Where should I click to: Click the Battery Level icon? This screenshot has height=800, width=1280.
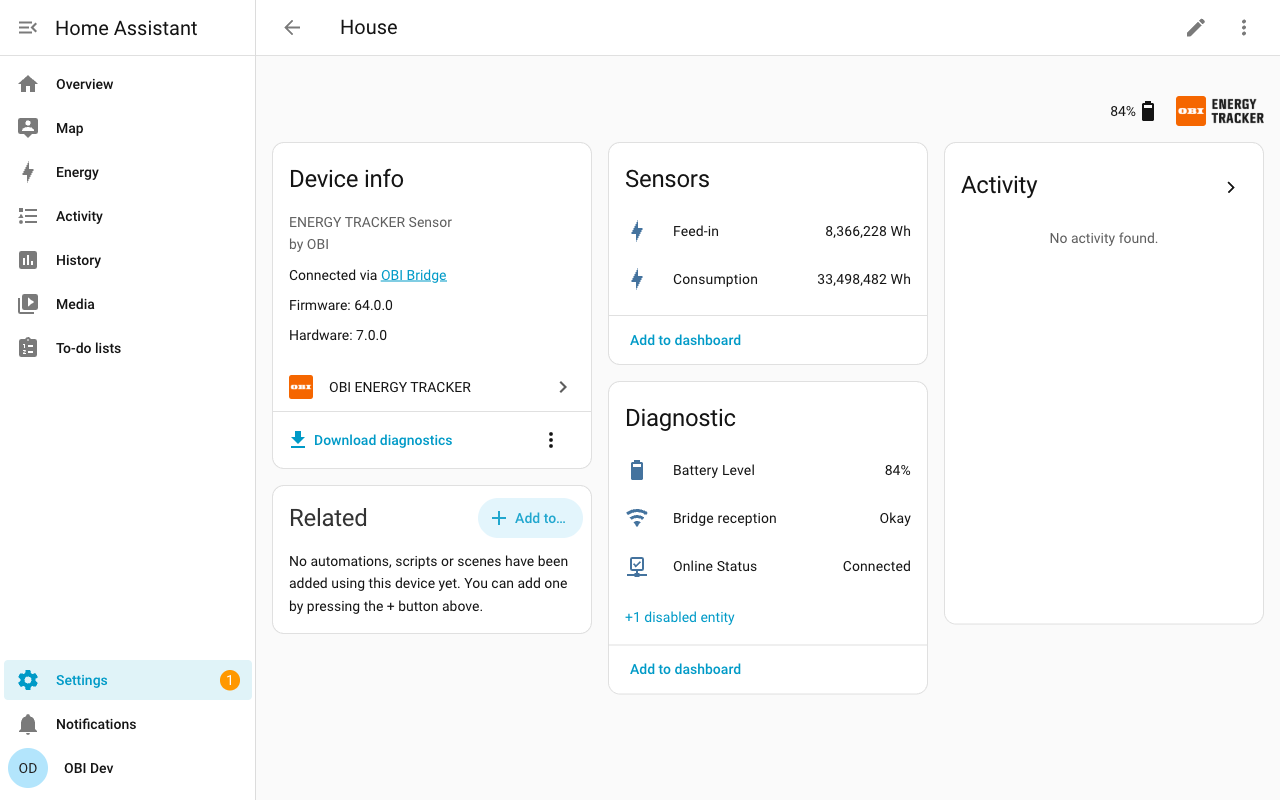pos(637,470)
